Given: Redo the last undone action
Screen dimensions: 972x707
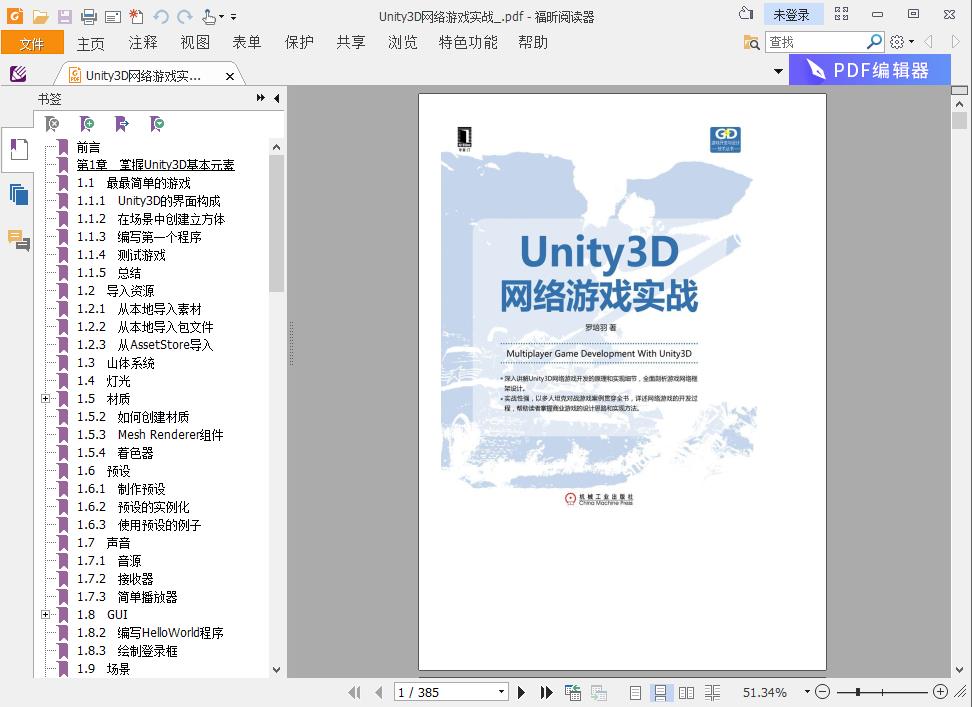Looking at the screenshot, I should (x=184, y=17).
